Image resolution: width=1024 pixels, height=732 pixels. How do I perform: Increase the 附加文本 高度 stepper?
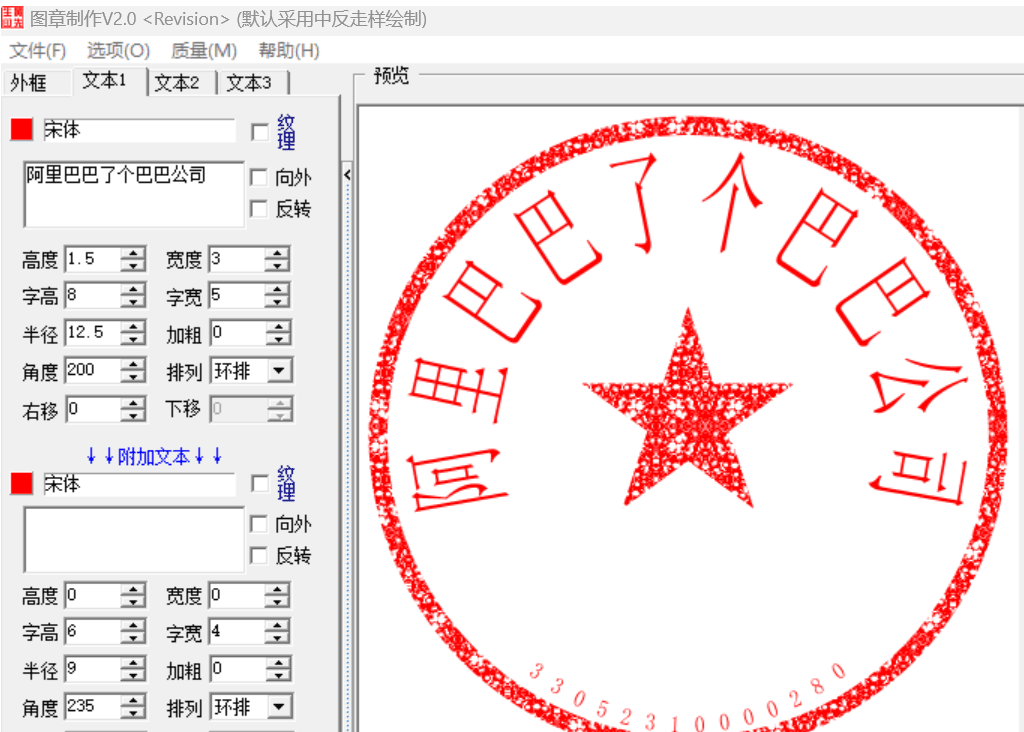point(133,590)
